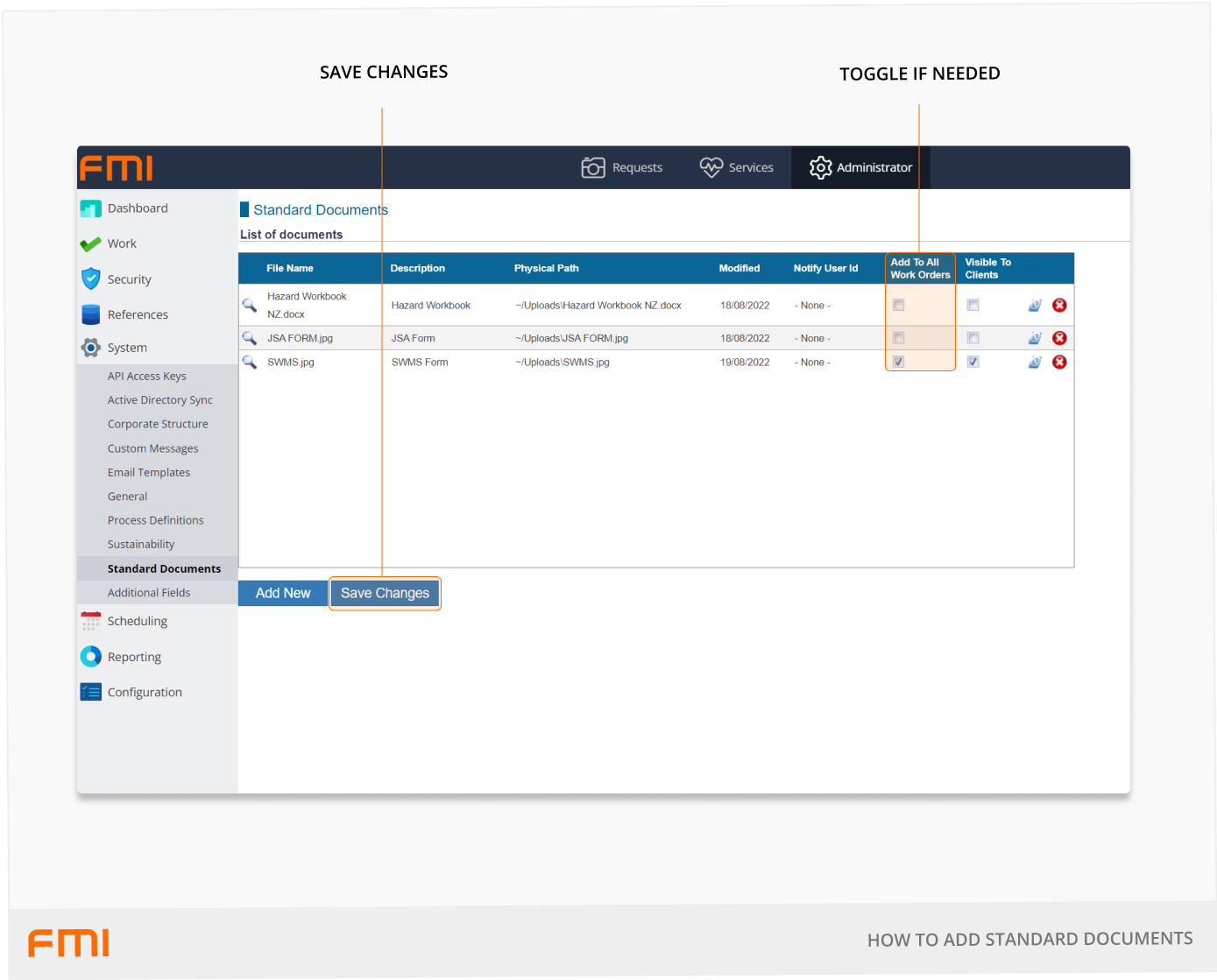Viewport: 1217px width, 980px height.
Task: Click the magnifier icon beside Hazard Workbook NZ.docx
Action: point(250,305)
